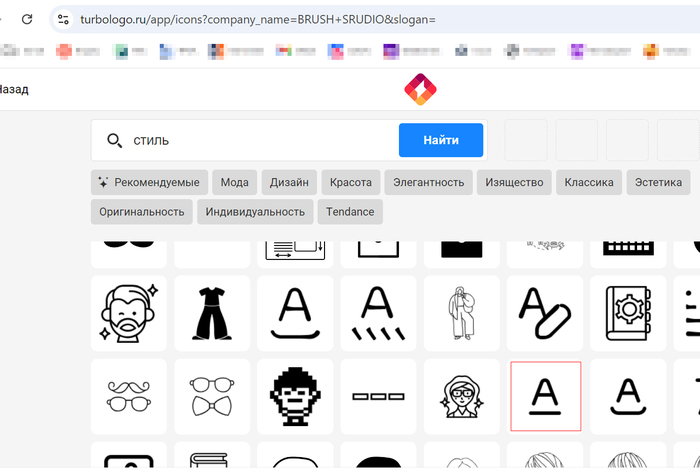The image size is (700, 474).
Task: Choose the highlighted underlined letter A icon
Action: click(x=546, y=396)
